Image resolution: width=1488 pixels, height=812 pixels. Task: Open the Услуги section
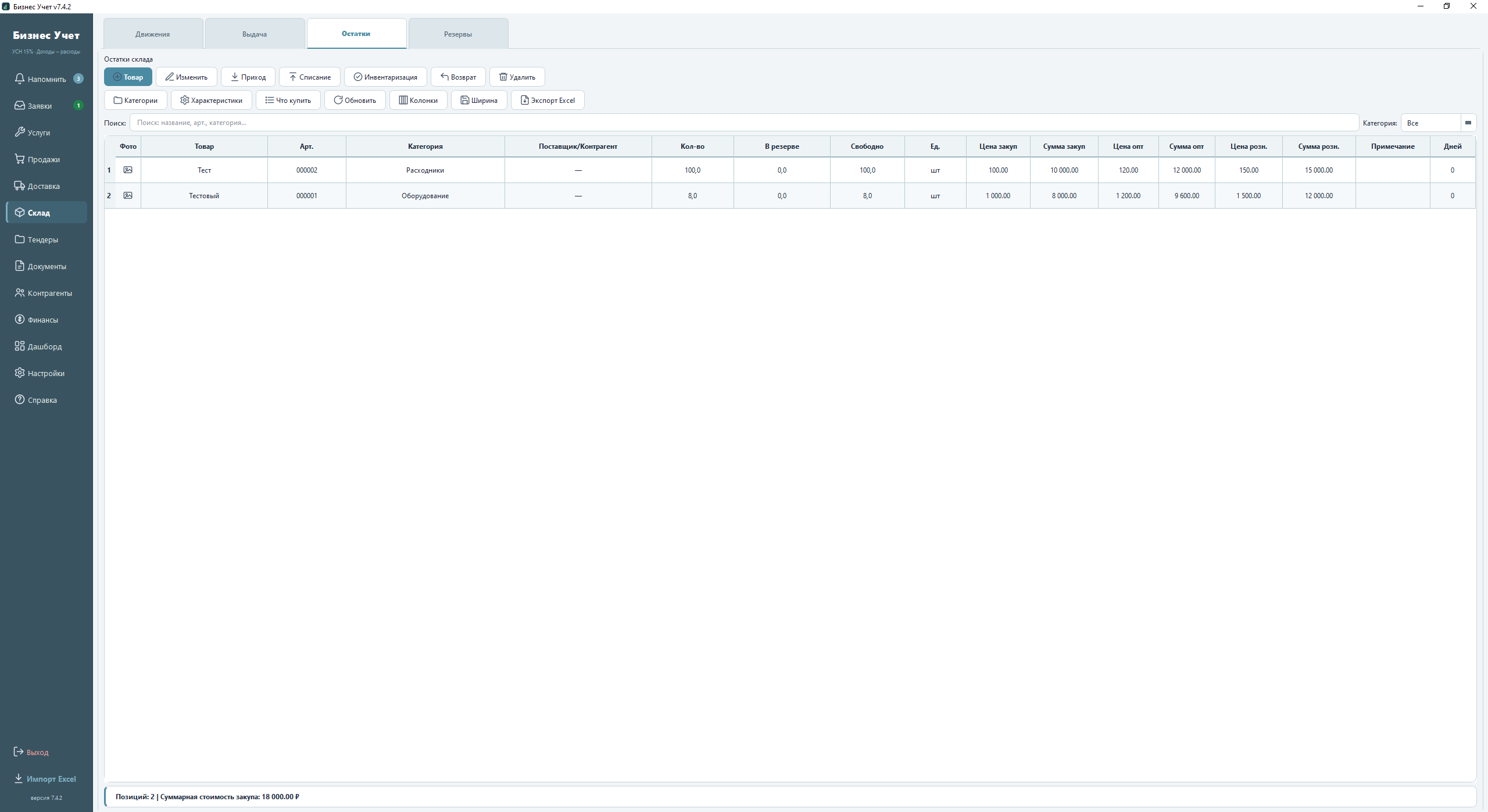coord(46,133)
